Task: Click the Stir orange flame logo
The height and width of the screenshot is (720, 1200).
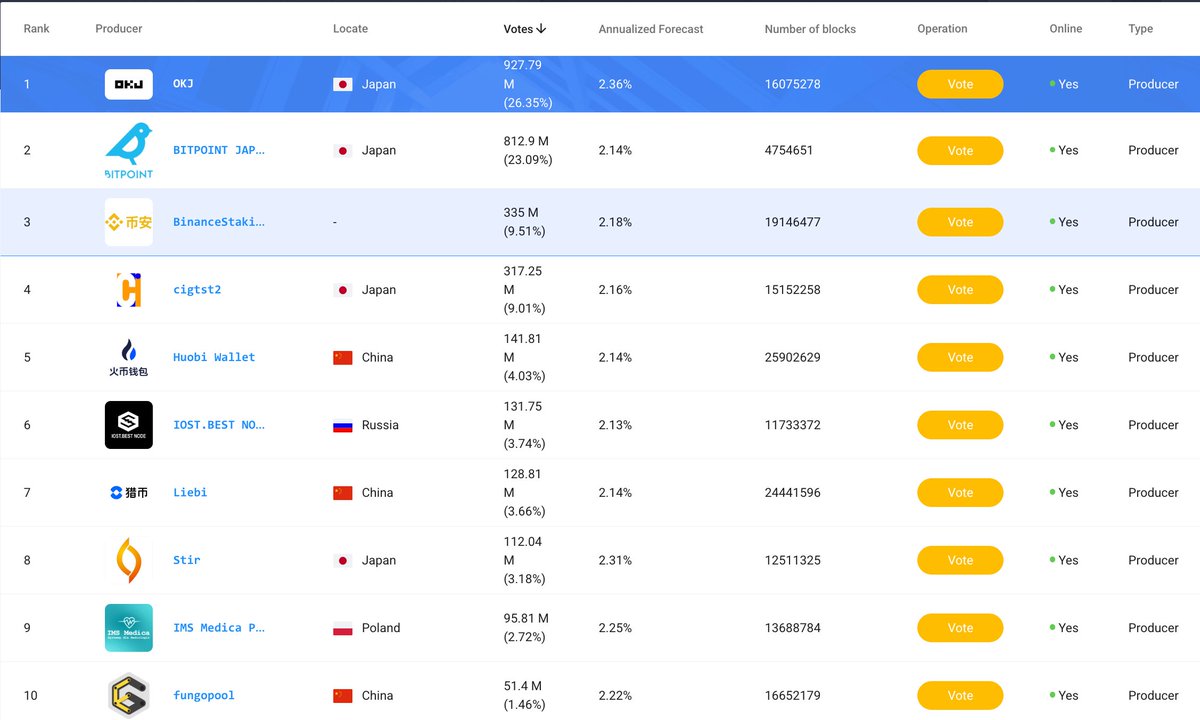Action: tap(128, 559)
